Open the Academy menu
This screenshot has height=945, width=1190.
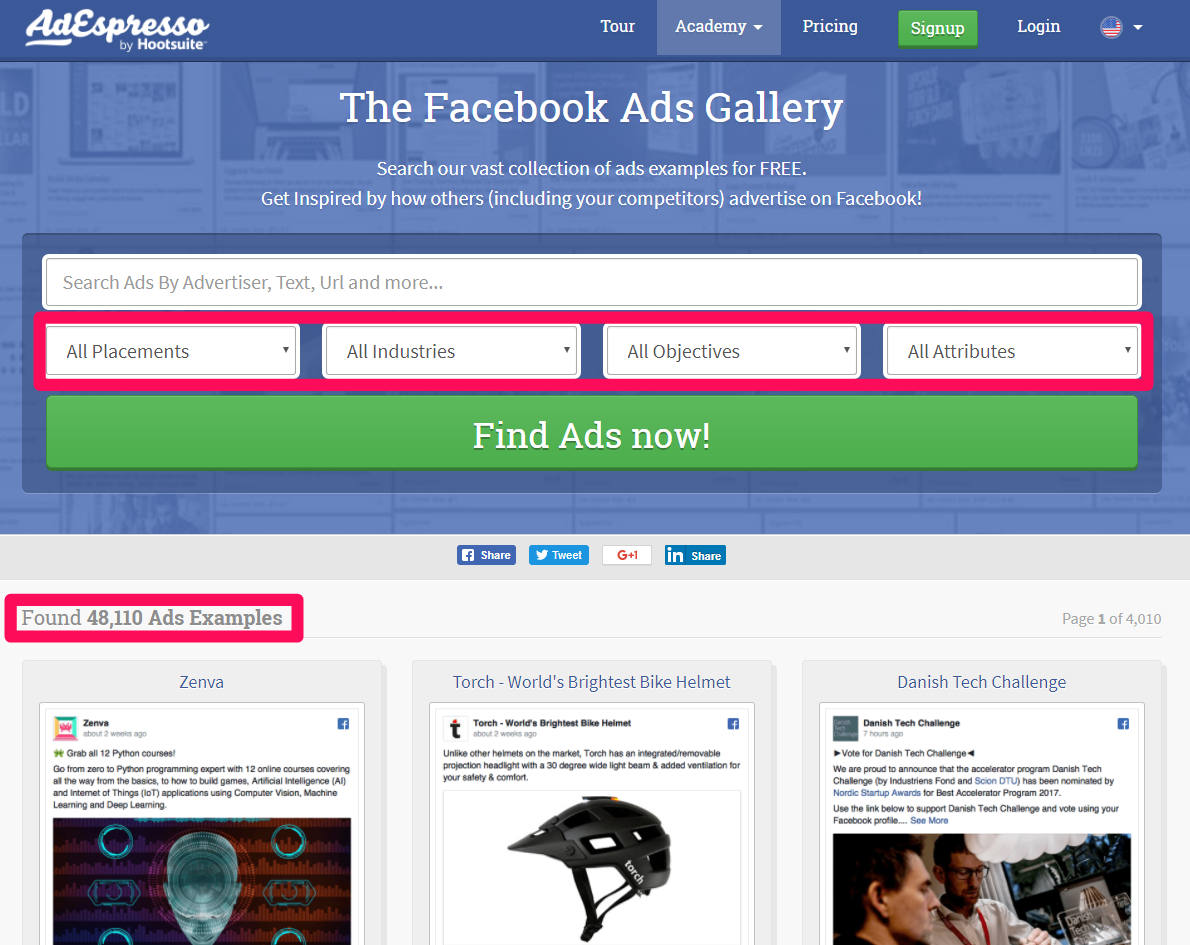pyautogui.click(x=718, y=27)
